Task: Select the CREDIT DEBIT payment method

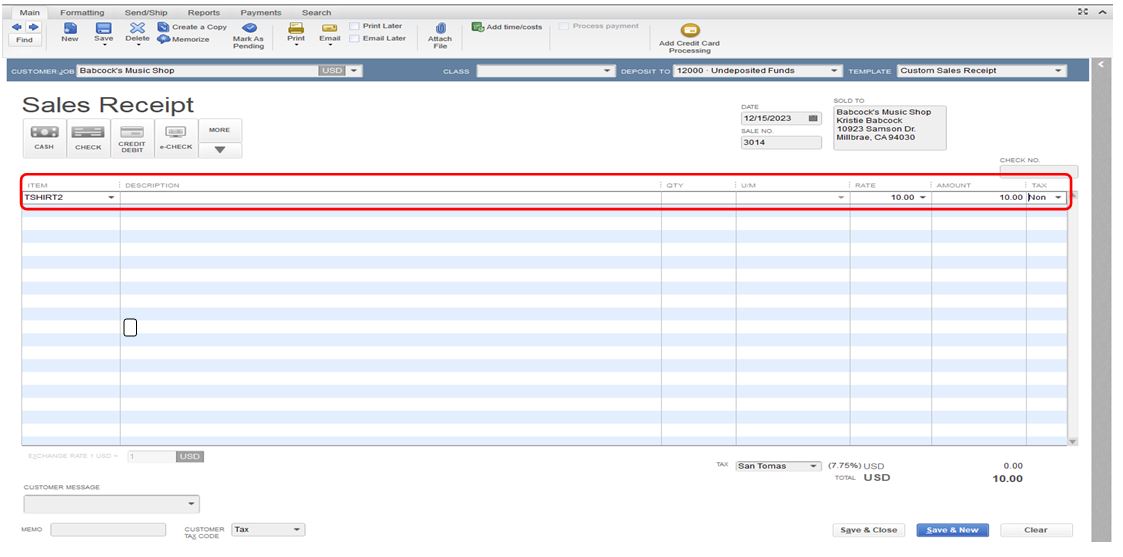Action: click(x=132, y=138)
